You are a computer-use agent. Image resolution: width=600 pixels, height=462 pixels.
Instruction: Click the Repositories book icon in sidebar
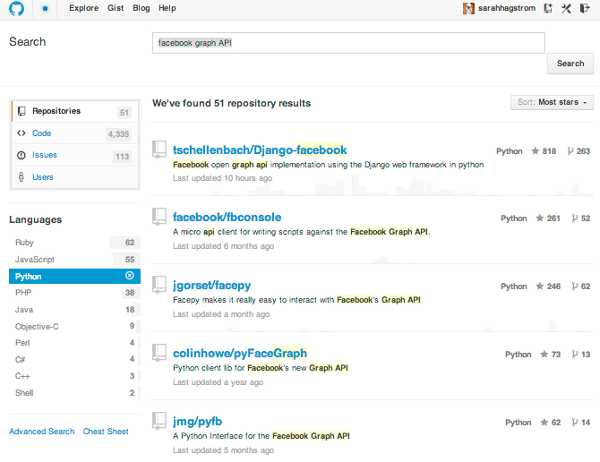(22, 111)
